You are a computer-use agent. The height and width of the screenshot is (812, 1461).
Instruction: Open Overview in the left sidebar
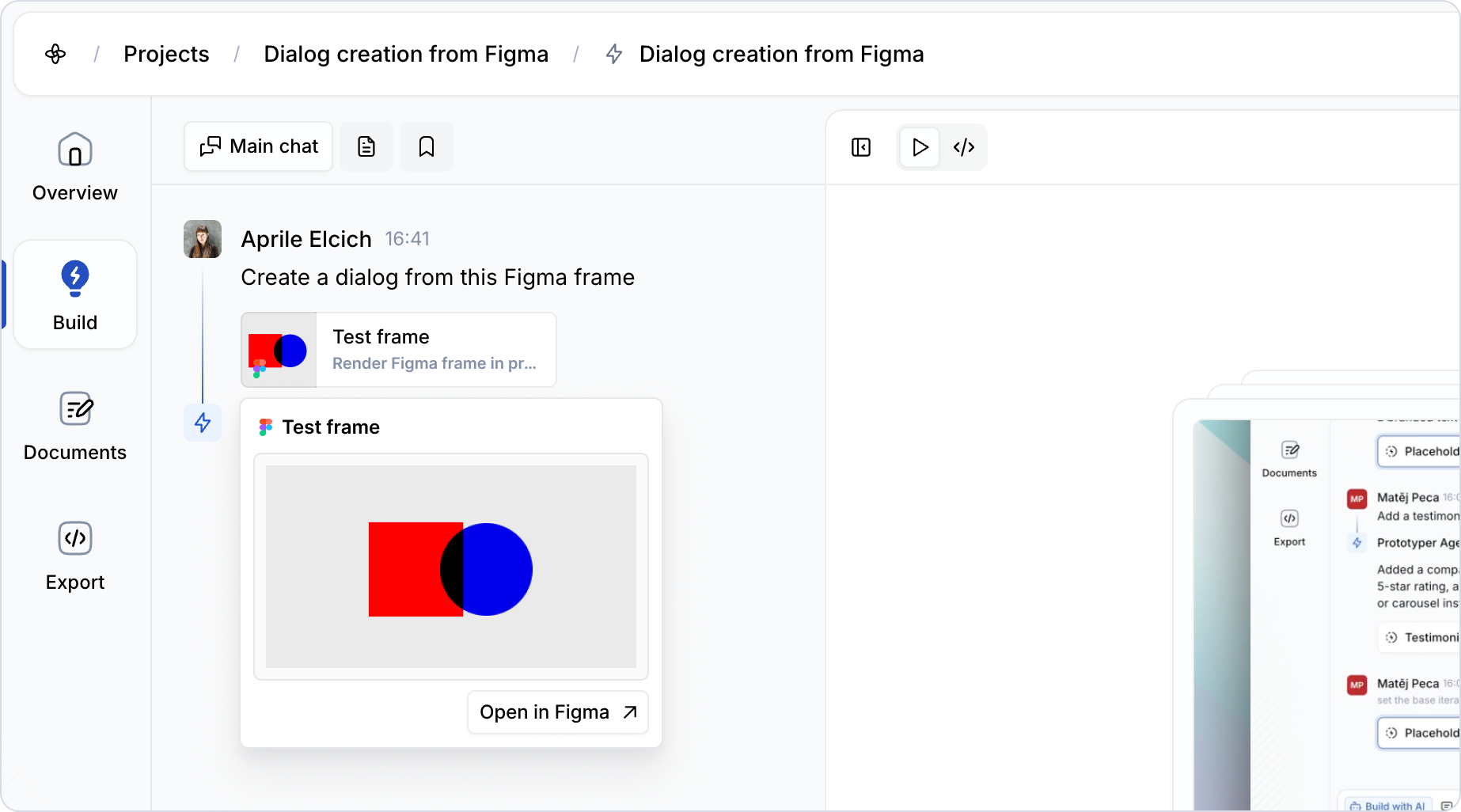75,168
